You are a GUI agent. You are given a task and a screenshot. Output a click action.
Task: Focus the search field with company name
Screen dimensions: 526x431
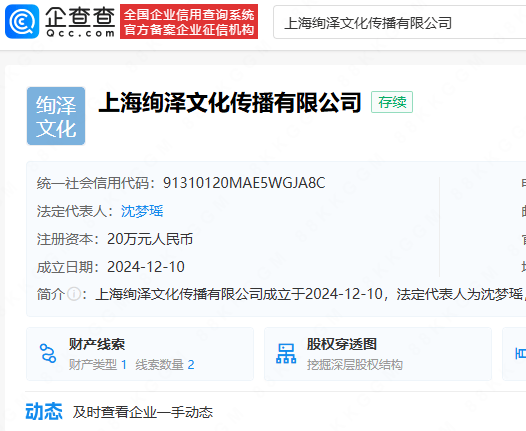399,23
